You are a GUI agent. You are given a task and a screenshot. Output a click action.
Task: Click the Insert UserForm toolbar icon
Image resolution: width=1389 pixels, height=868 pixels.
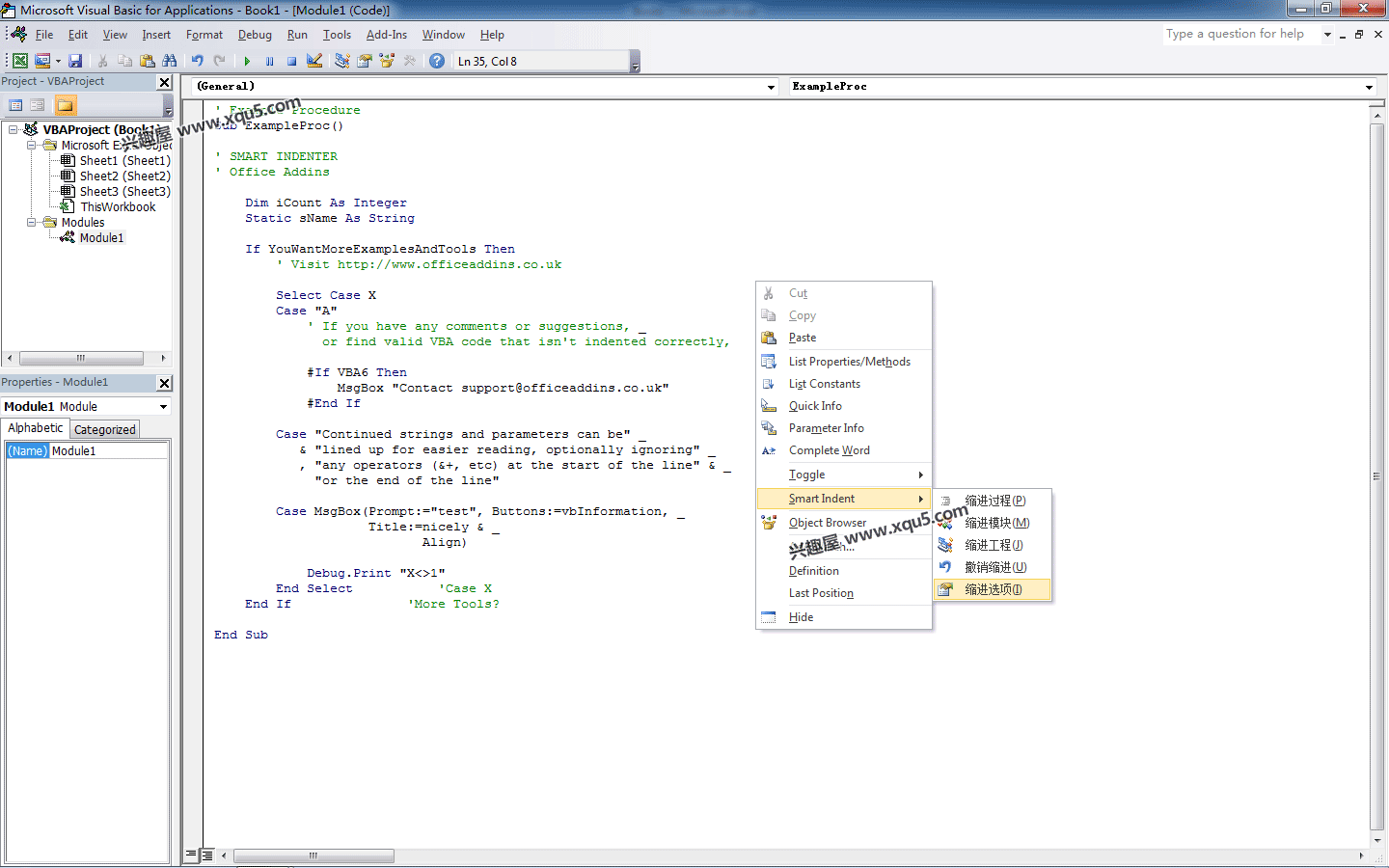(x=42, y=61)
